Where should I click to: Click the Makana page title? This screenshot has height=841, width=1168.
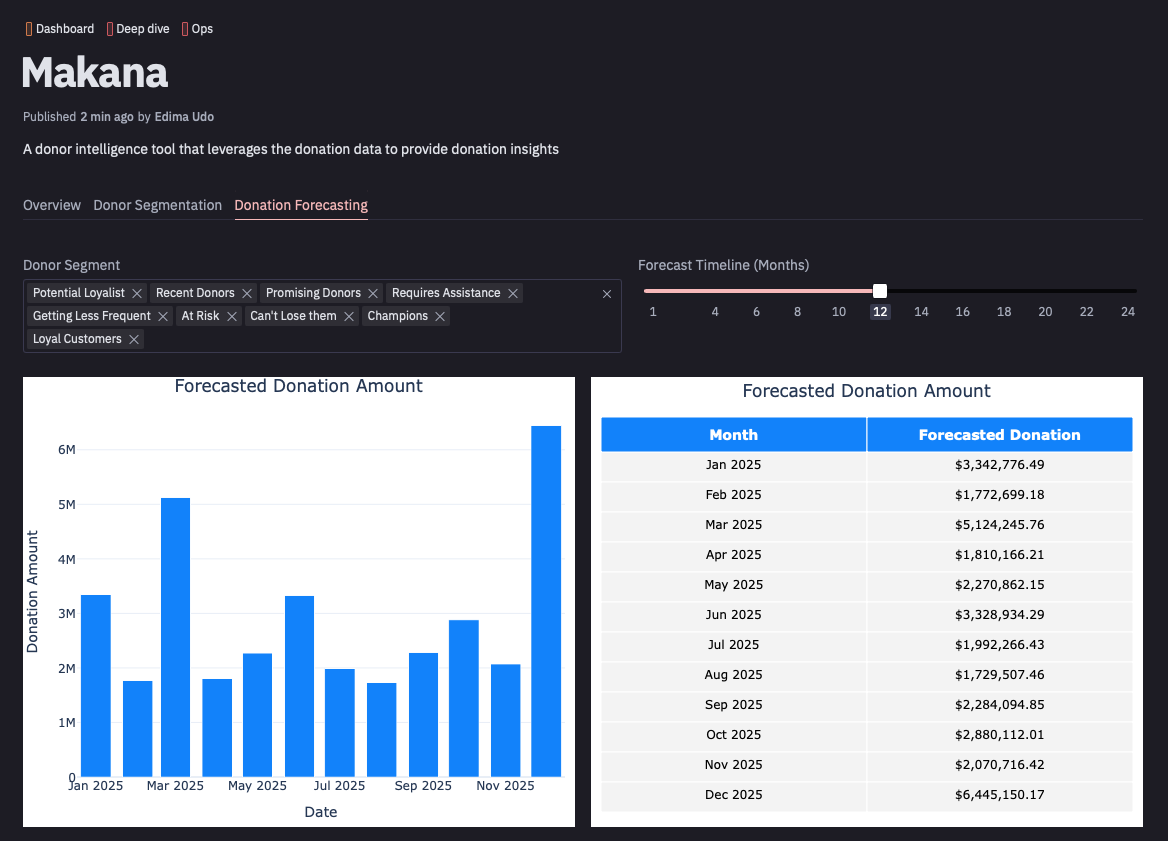[x=95, y=73]
